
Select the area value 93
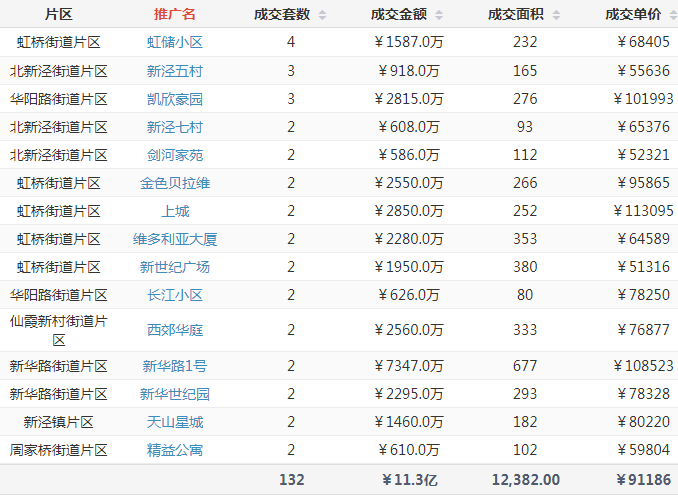point(524,127)
